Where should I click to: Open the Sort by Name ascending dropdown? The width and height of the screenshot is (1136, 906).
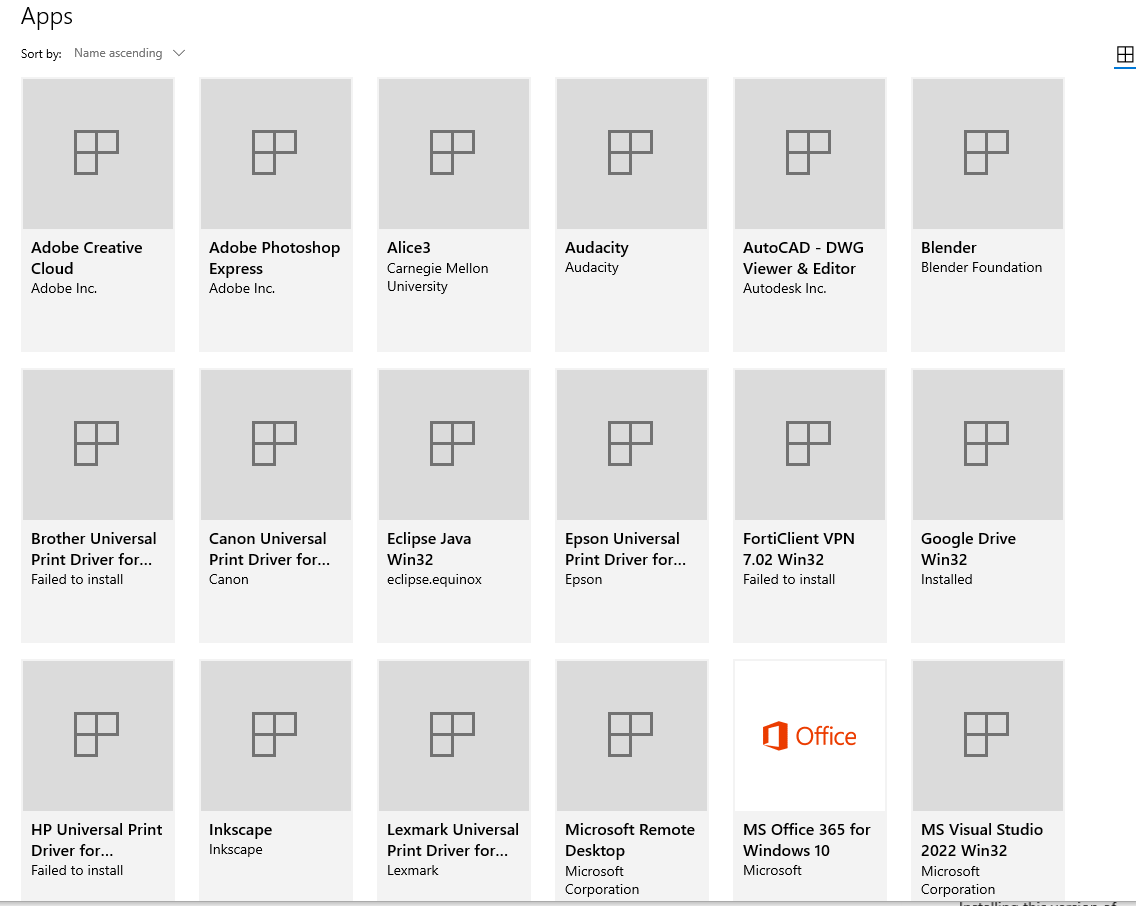130,53
